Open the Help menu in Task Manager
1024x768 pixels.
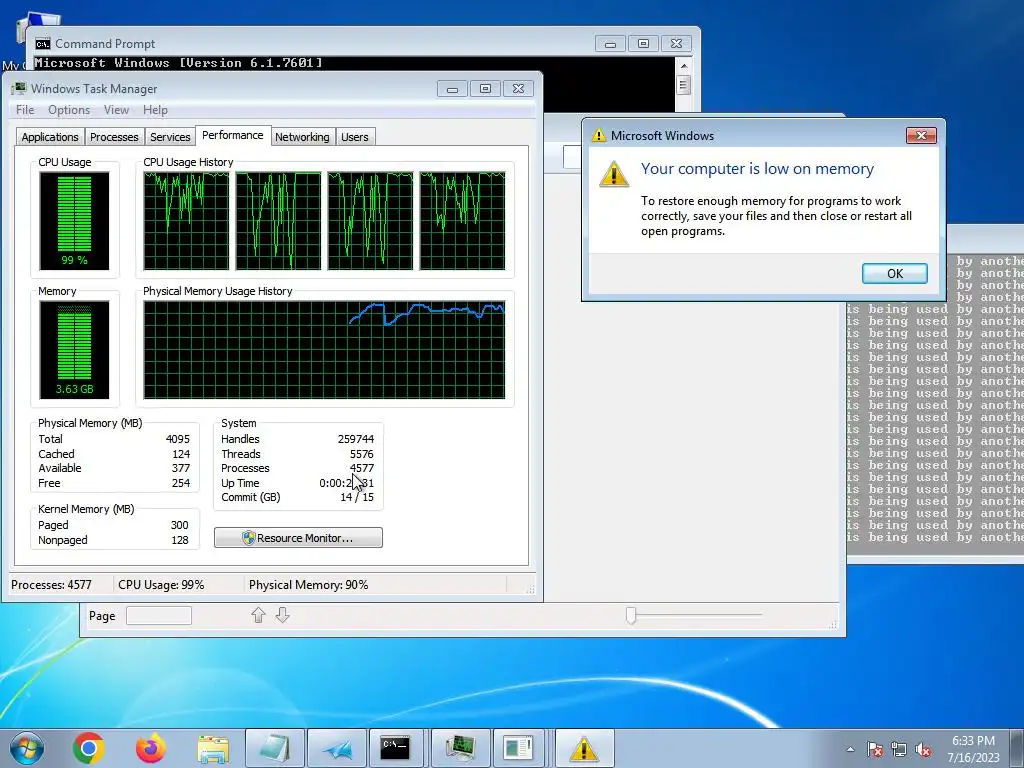[155, 110]
